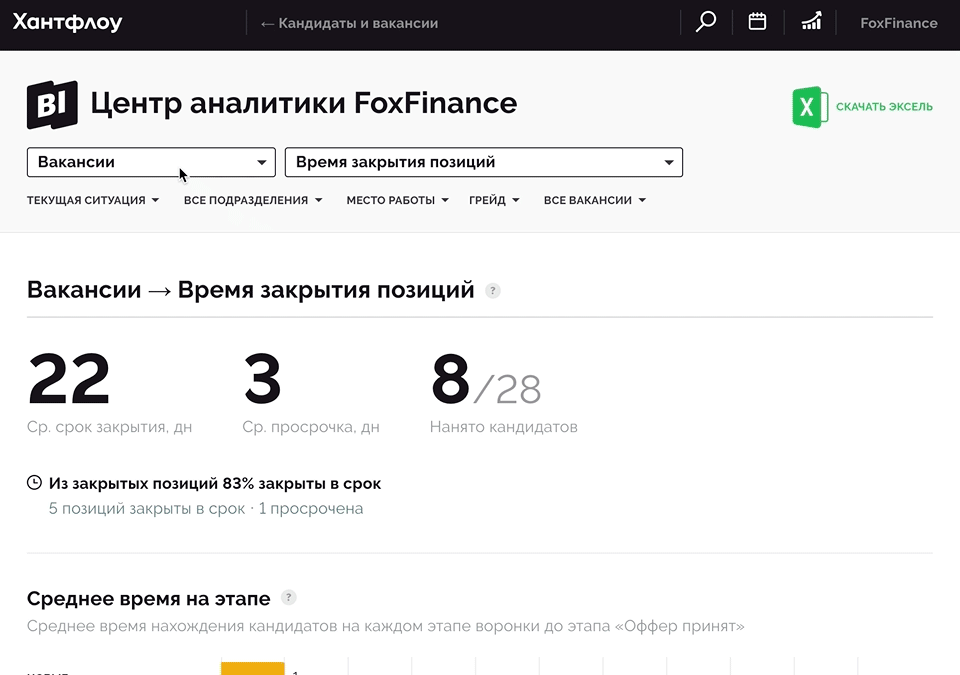Open the FoxFinance account menu
The height and width of the screenshot is (675, 960).
[898, 23]
